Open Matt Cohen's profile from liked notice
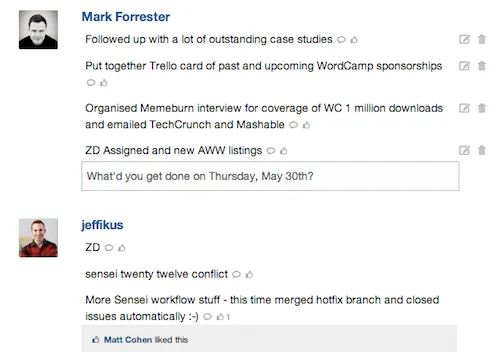This screenshot has height=360, width=500. point(128,340)
